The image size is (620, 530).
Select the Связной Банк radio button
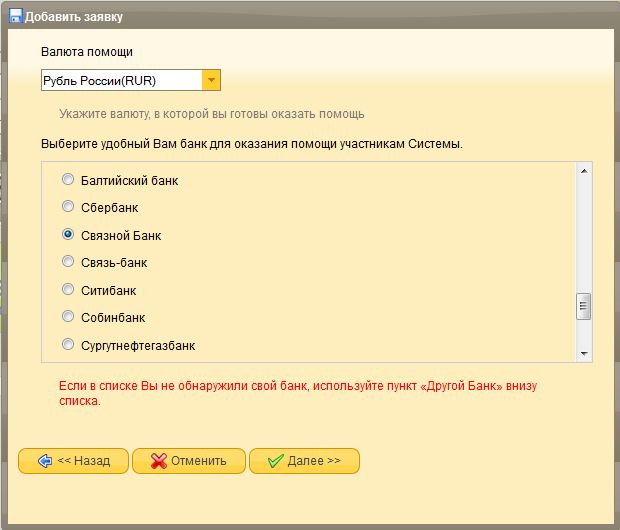point(68,235)
